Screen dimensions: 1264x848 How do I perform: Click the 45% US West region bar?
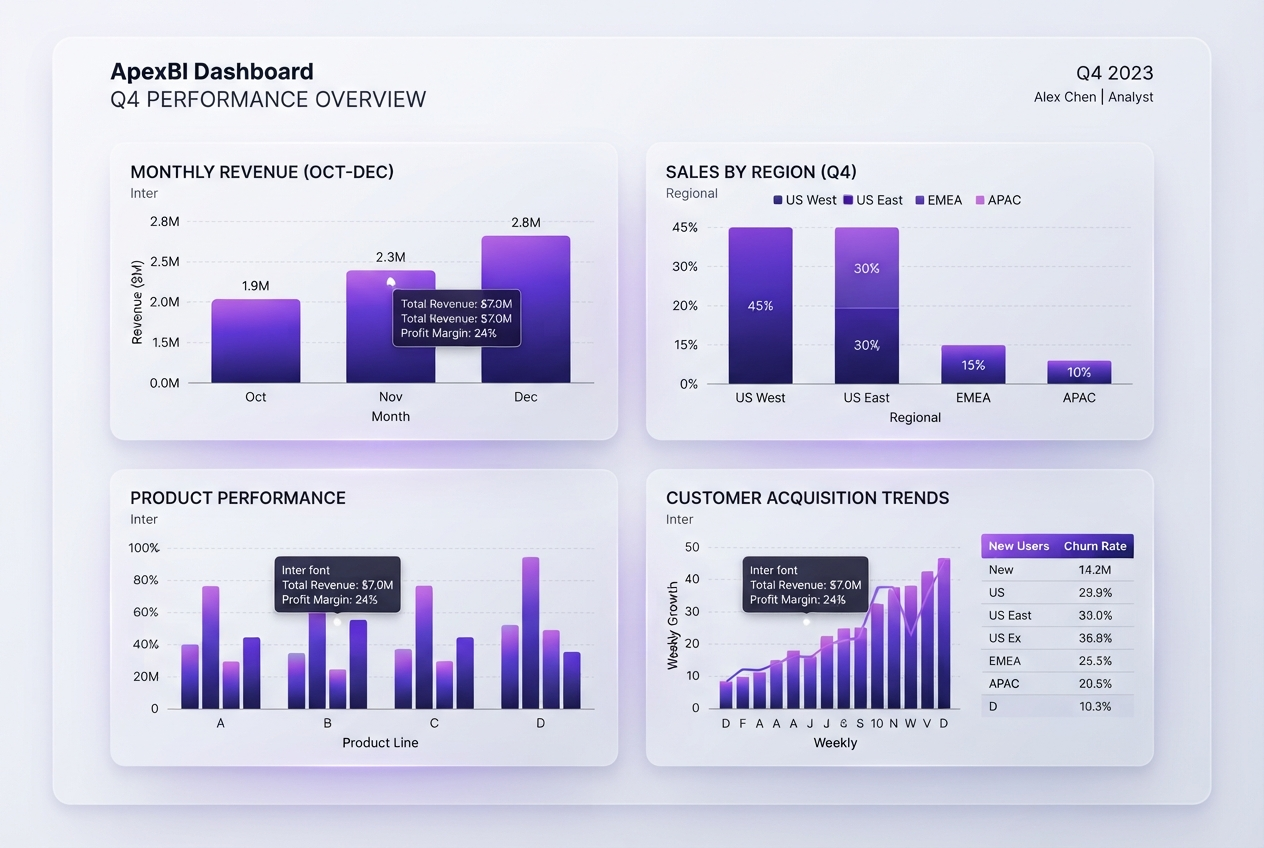coord(760,306)
